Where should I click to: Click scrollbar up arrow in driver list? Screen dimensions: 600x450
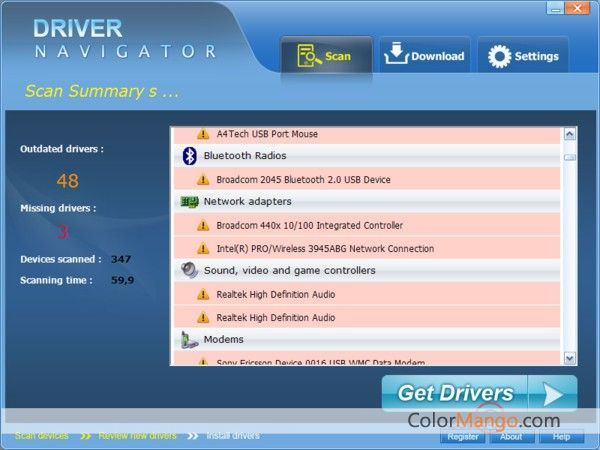coord(570,133)
